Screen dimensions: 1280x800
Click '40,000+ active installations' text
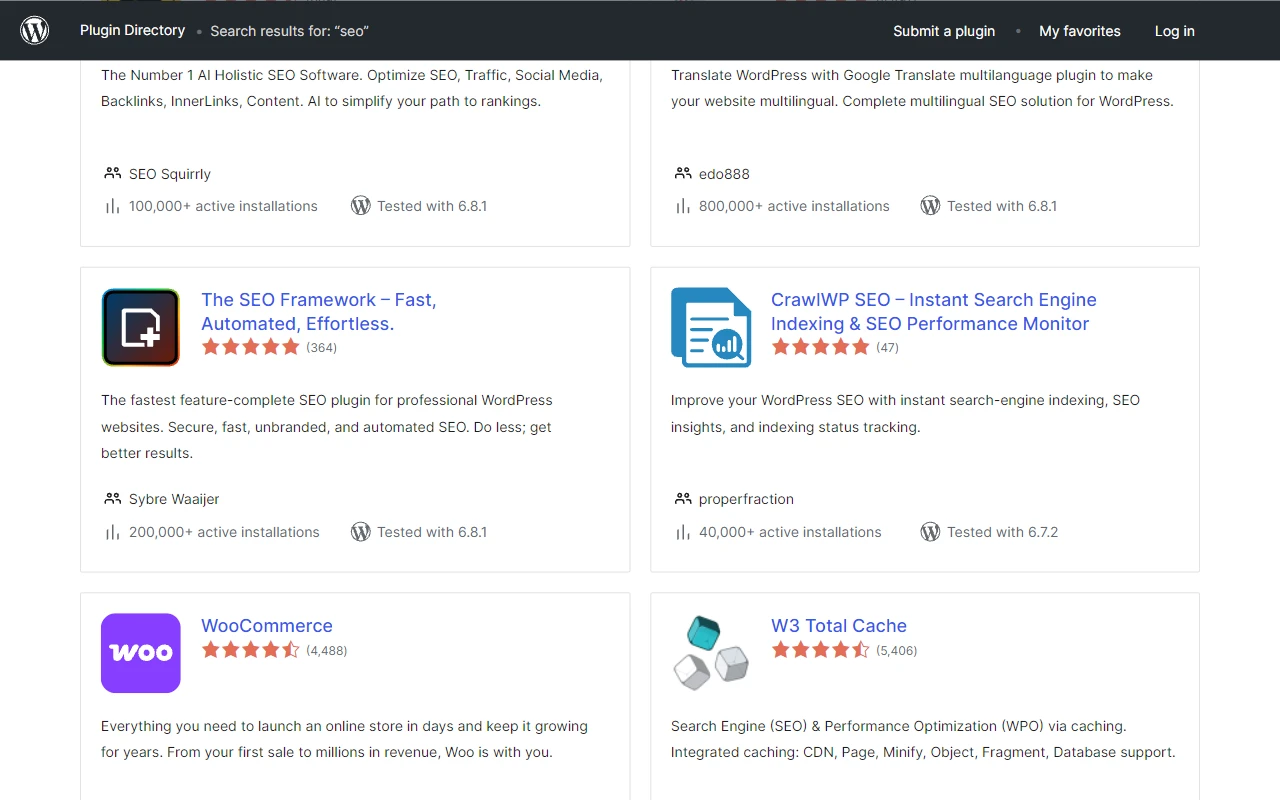(790, 532)
